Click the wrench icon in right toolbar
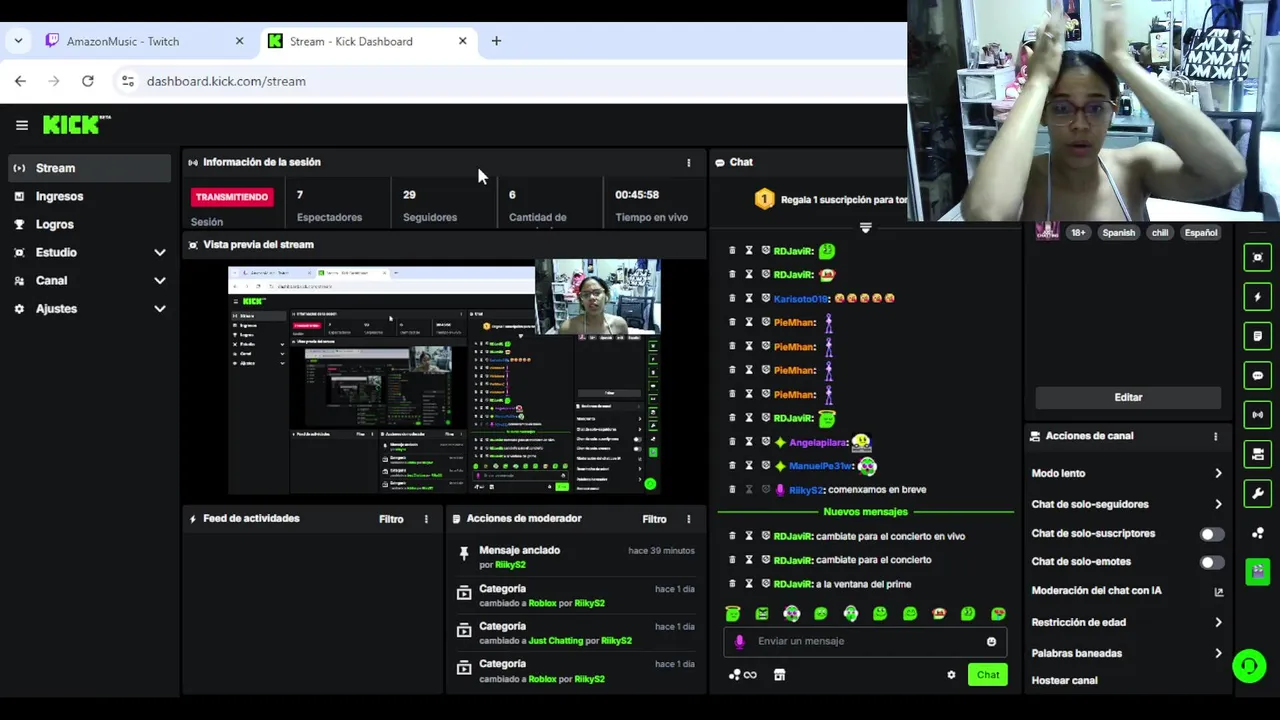1280x720 pixels. pyautogui.click(x=1258, y=493)
